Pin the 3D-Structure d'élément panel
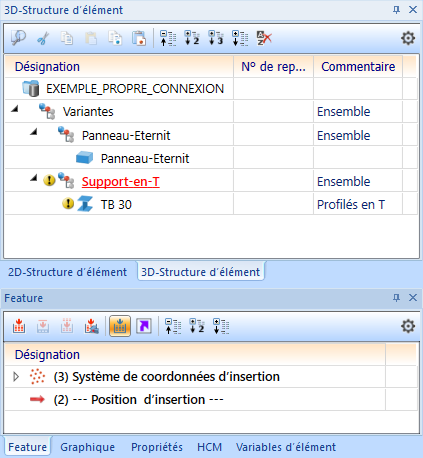 (396, 10)
